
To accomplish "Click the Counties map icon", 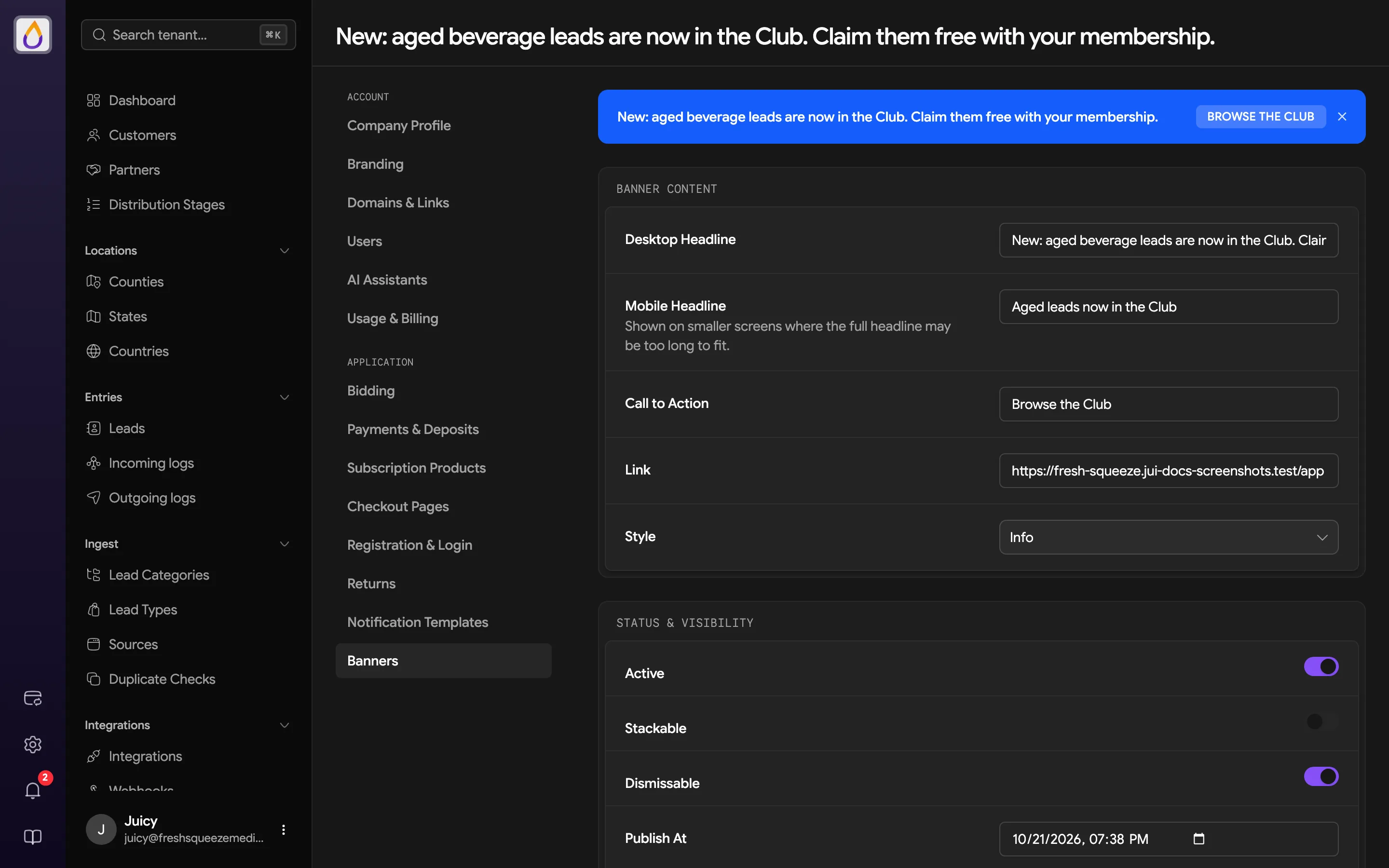I will pos(94,281).
